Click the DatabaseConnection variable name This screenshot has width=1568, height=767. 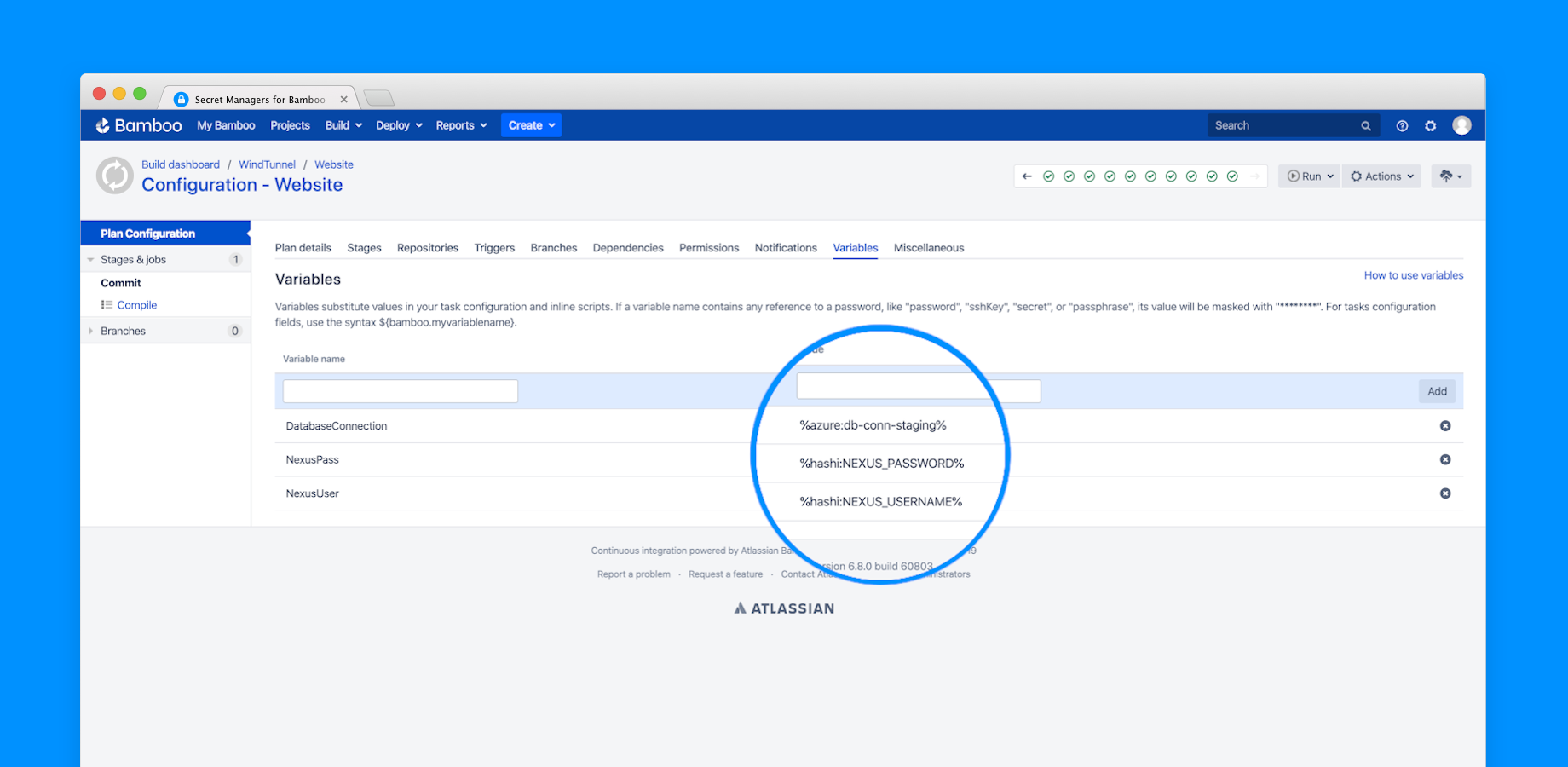337,426
